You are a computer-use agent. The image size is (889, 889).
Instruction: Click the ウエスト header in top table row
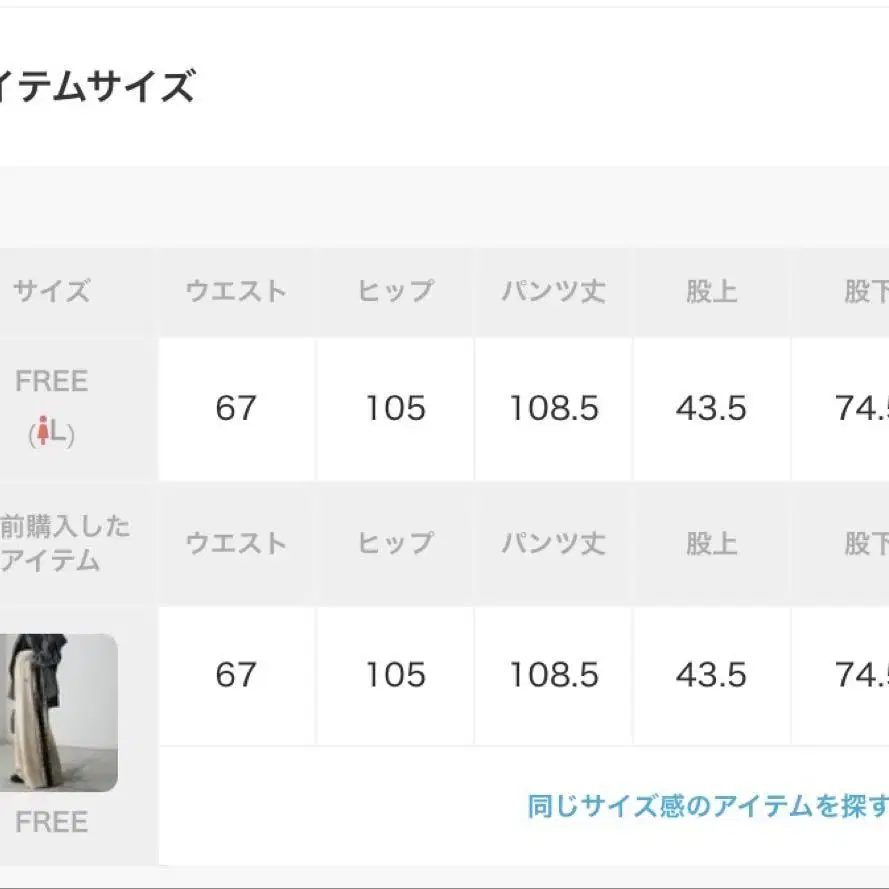pyautogui.click(x=236, y=291)
